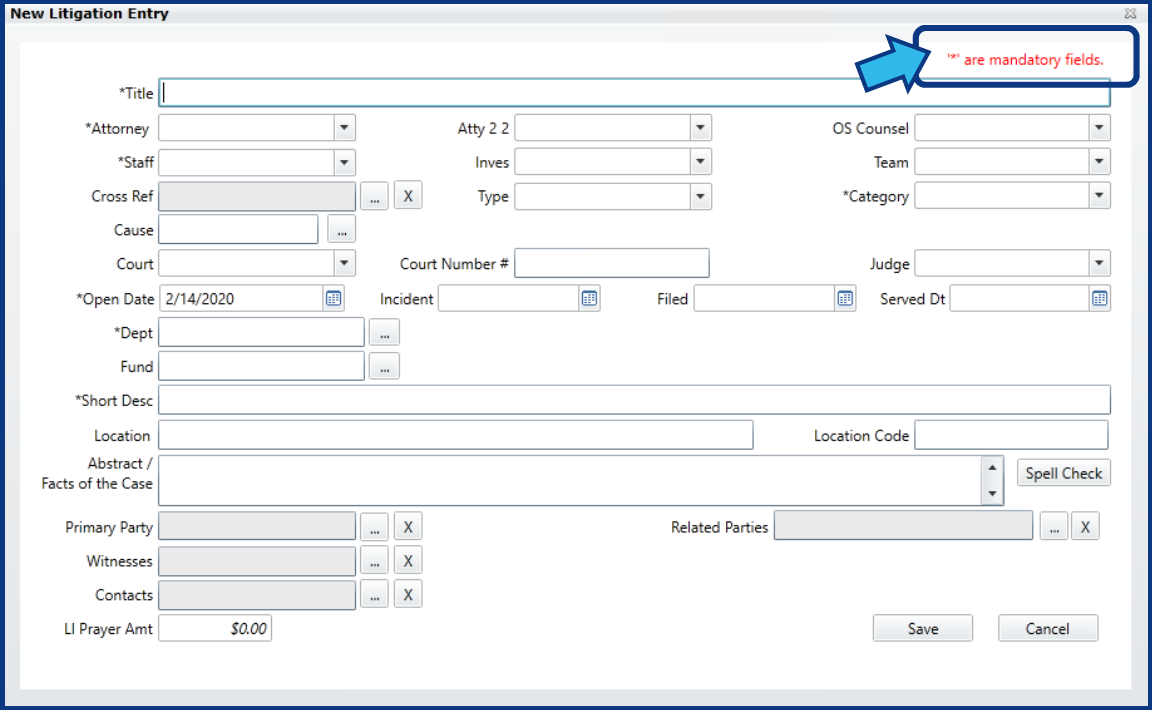
Task: Expand the Category dropdown
Action: click(1100, 195)
